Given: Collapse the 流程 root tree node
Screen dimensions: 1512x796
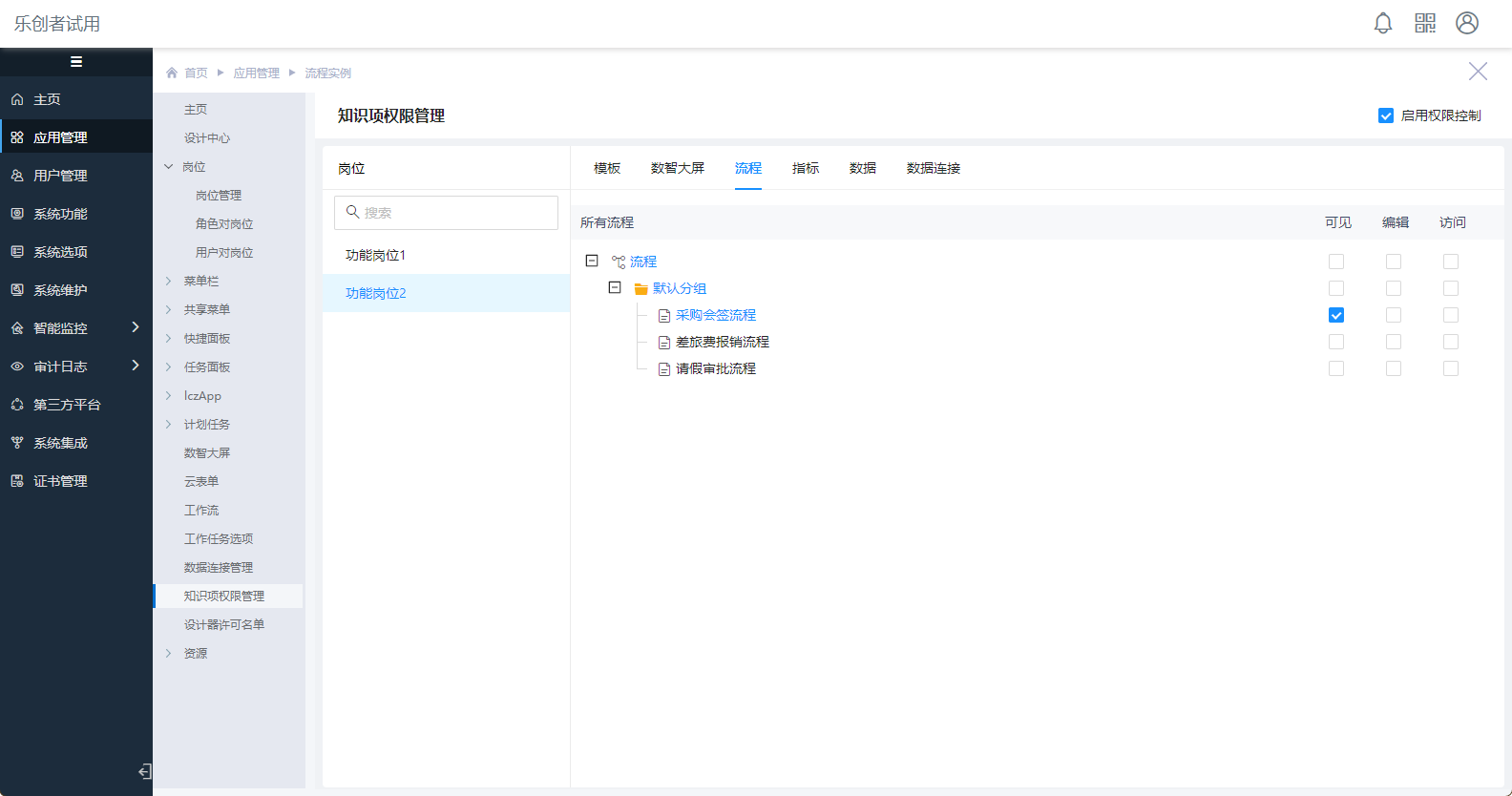Looking at the screenshot, I should tap(592, 261).
